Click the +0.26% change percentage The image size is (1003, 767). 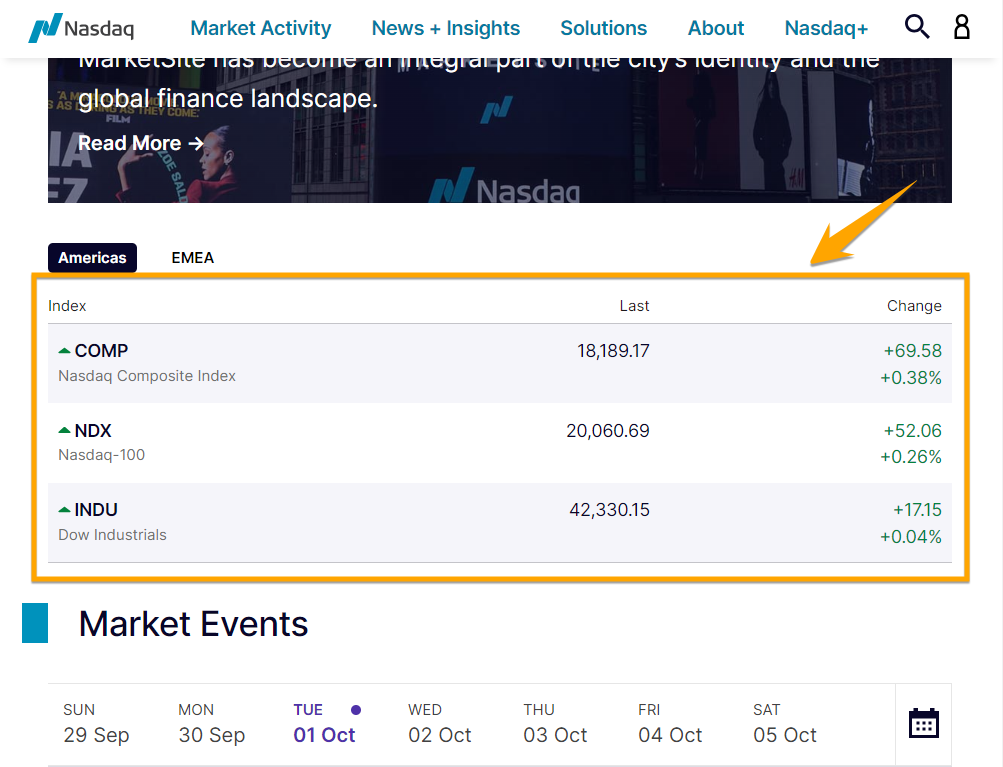(x=911, y=457)
